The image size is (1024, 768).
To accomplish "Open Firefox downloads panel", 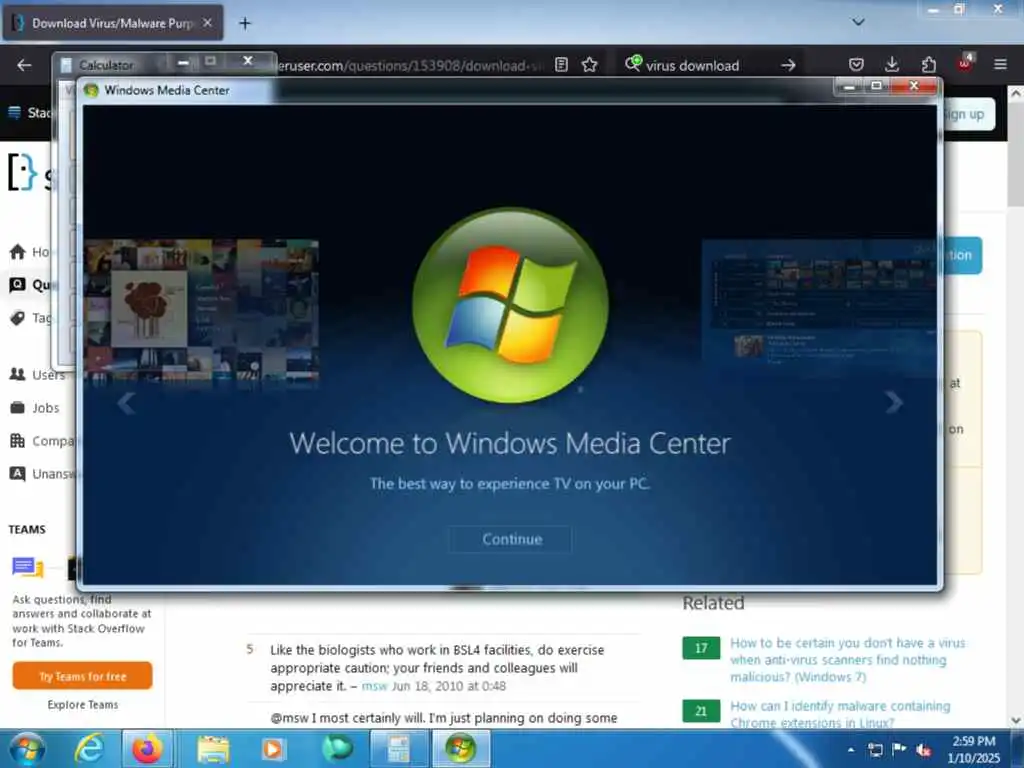I will pos(892,65).
